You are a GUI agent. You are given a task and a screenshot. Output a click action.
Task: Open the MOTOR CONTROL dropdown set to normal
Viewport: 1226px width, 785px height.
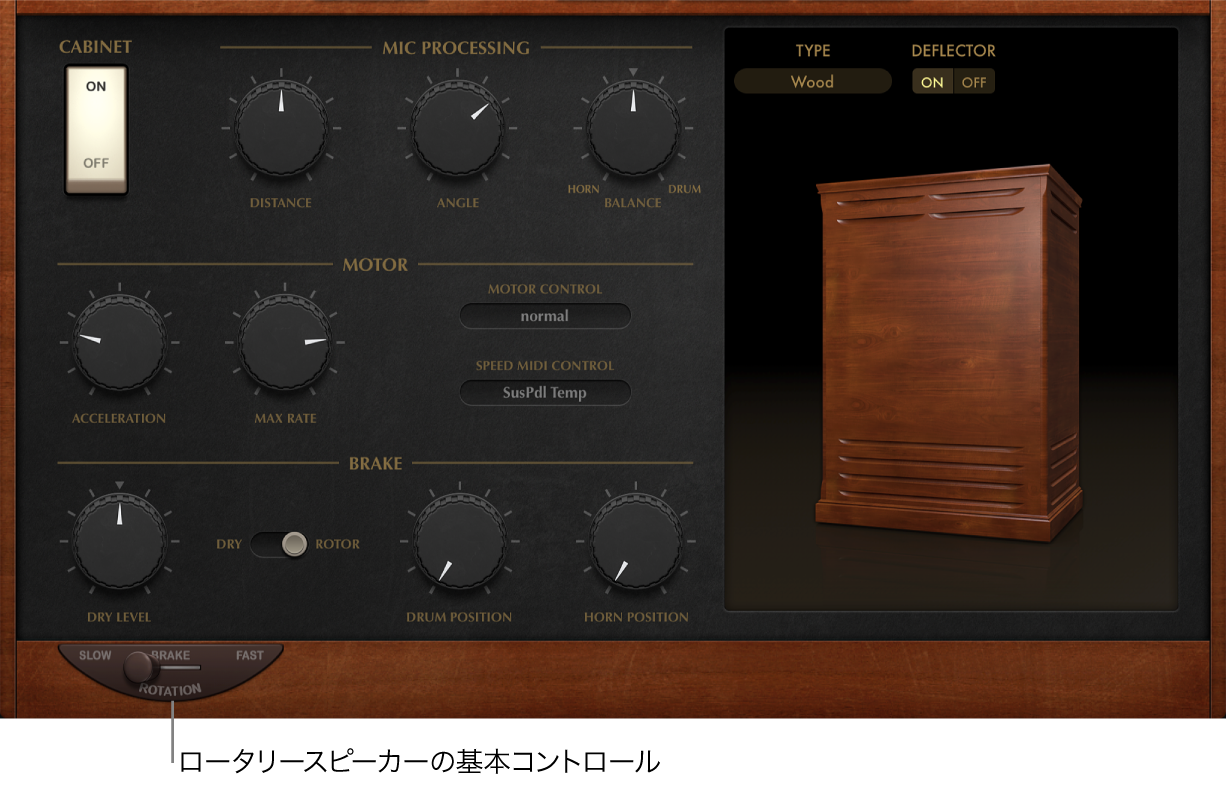(x=545, y=315)
